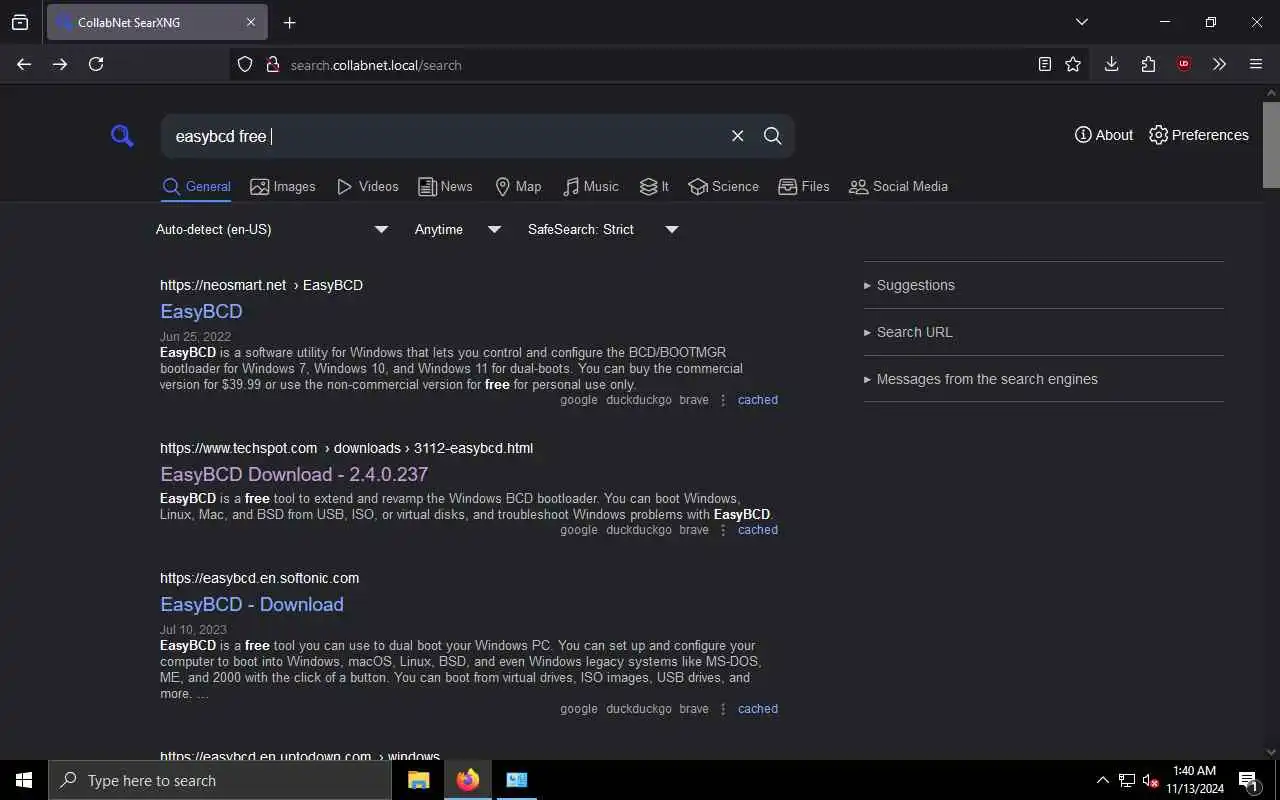Clear the search query with X icon

point(737,136)
